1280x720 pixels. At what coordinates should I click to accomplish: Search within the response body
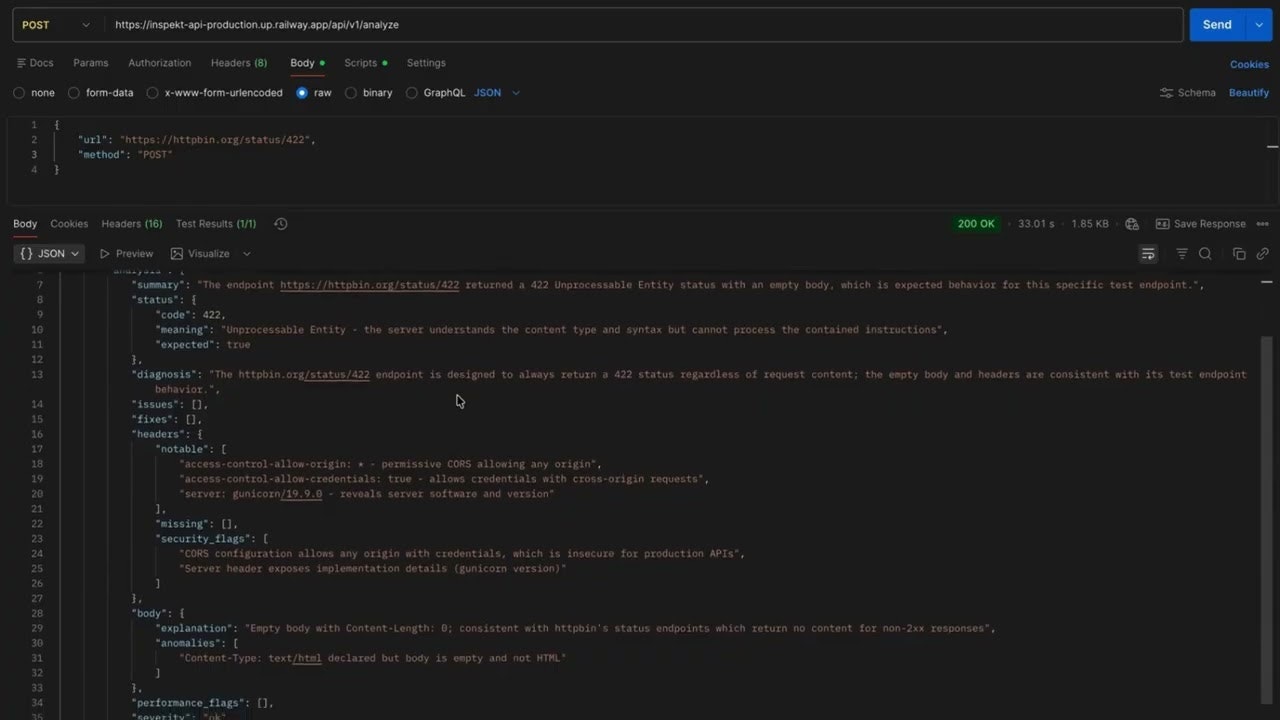[x=1205, y=254]
